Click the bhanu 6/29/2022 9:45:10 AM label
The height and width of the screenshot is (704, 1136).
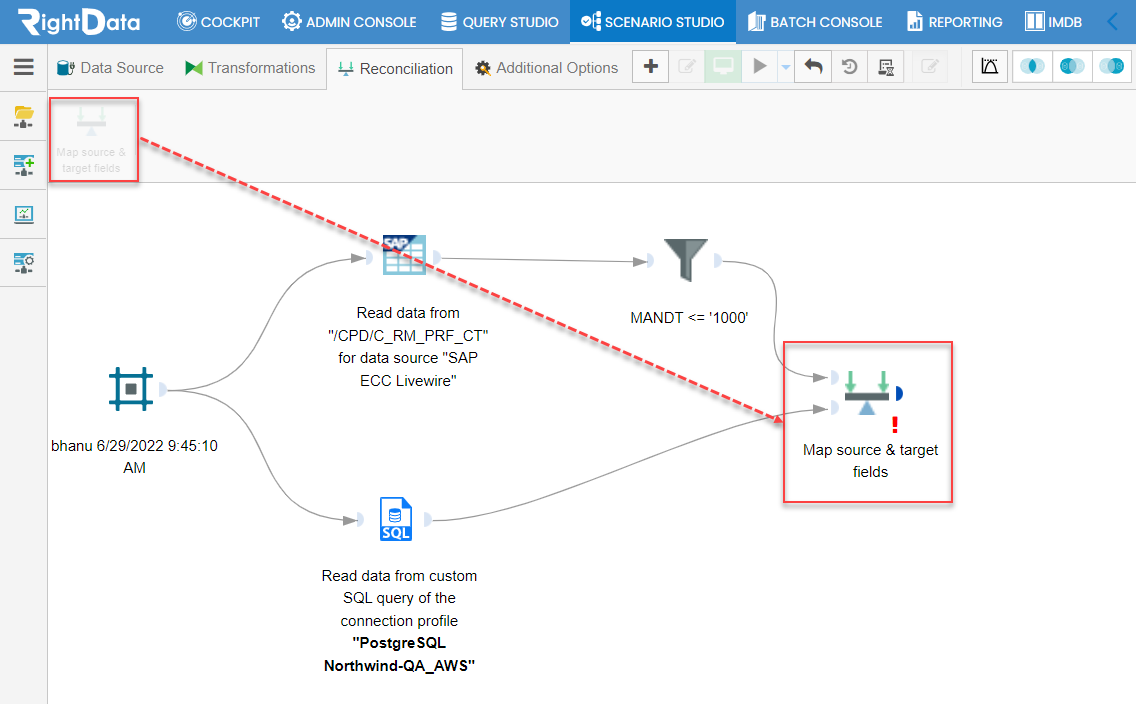(x=134, y=456)
